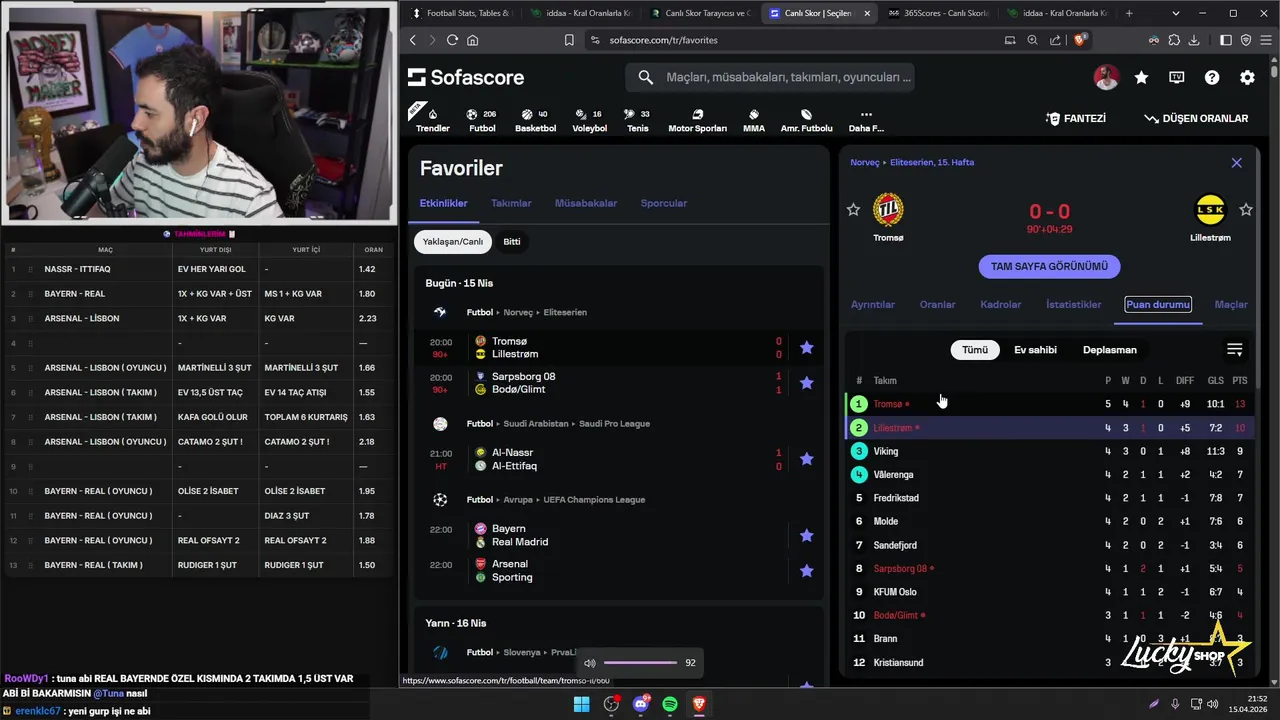Image resolution: width=1280 pixels, height=720 pixels.
Task: Mute via the volume overlay speaker icon
Action: point(590,663)
